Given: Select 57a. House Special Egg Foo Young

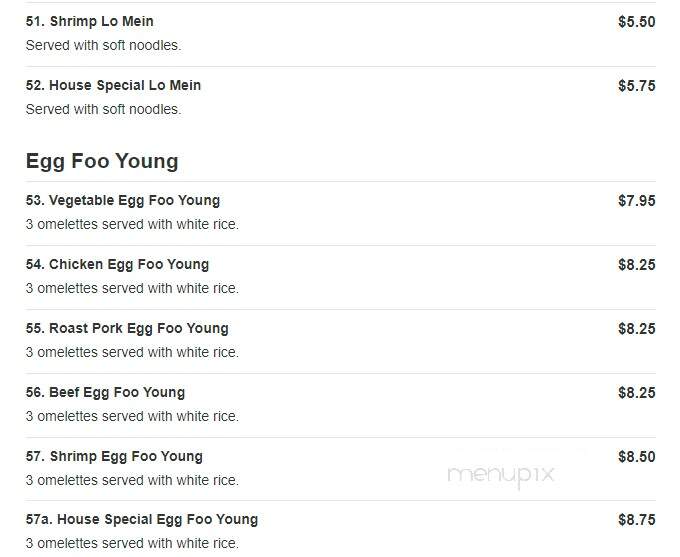Looking at the screenshot, I should click(x=142, y=519).
